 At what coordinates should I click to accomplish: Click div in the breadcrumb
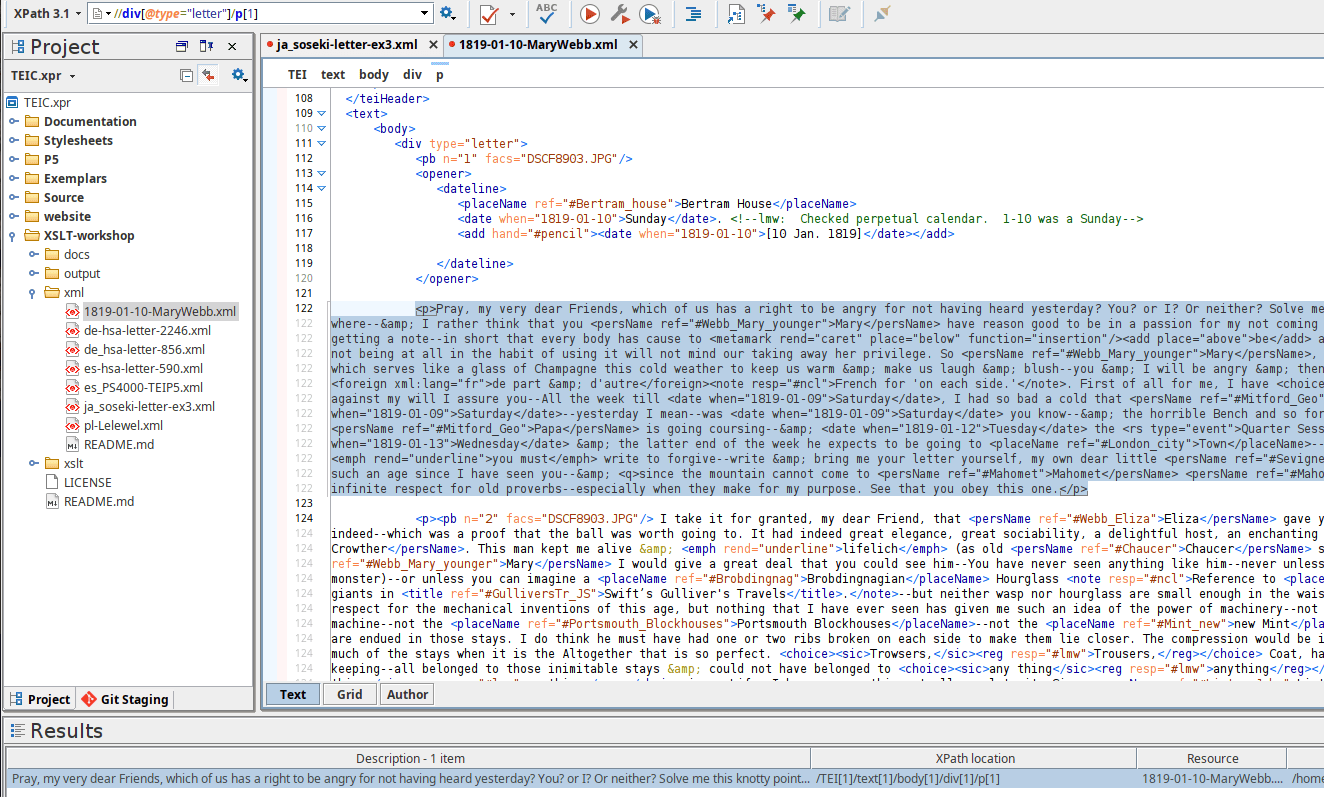point(412,75)
